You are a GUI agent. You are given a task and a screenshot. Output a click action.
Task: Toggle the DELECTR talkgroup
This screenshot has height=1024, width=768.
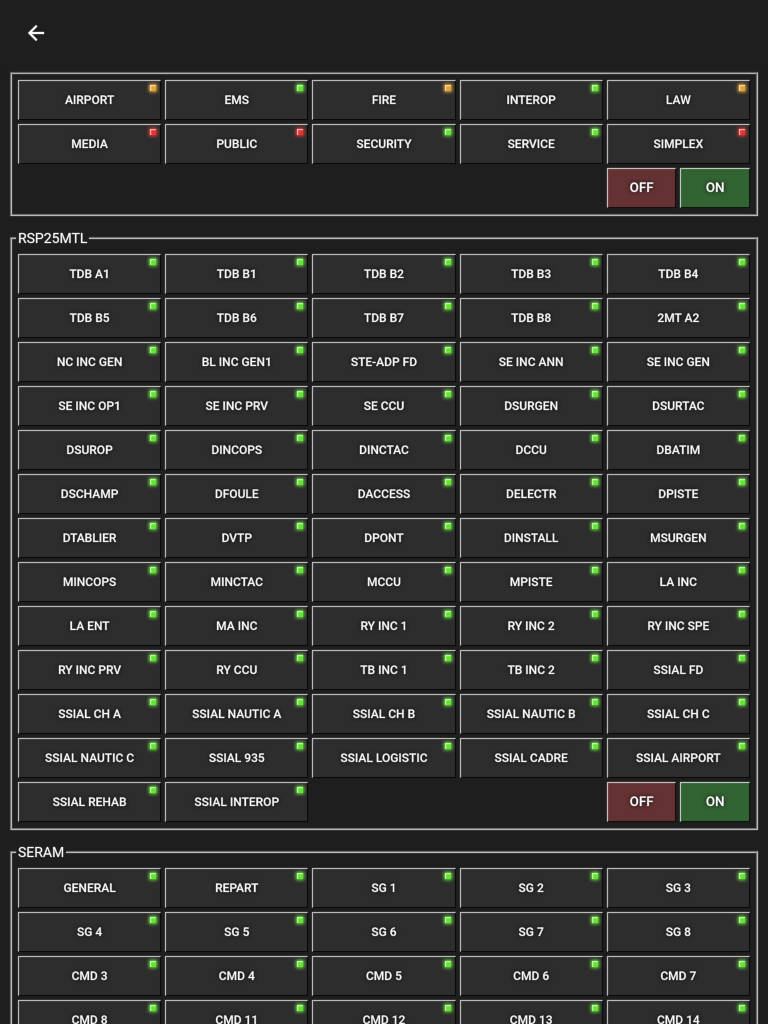pyautogui.click(x=531, y=494)
